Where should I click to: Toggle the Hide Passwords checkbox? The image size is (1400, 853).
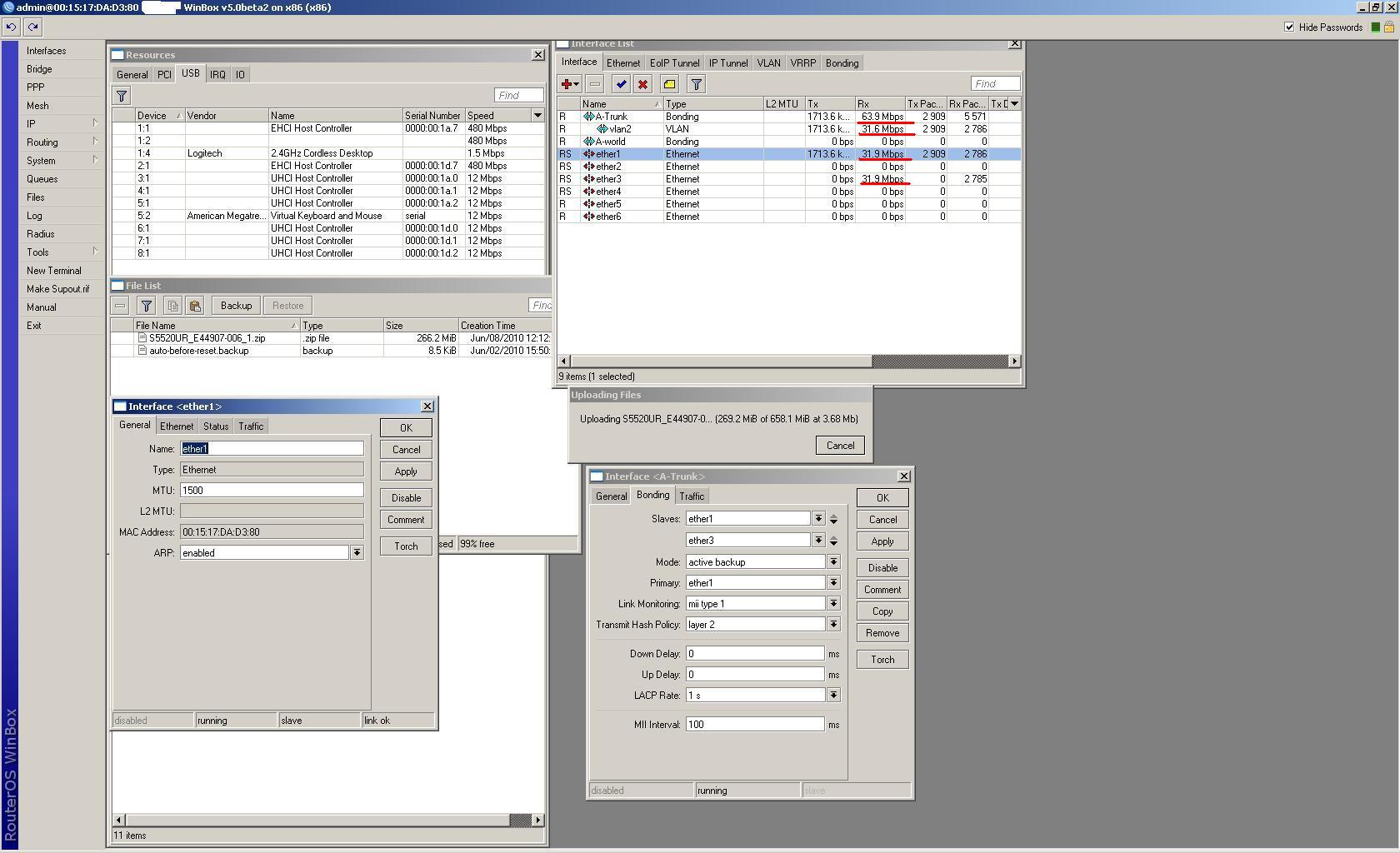pos(1289,27)
